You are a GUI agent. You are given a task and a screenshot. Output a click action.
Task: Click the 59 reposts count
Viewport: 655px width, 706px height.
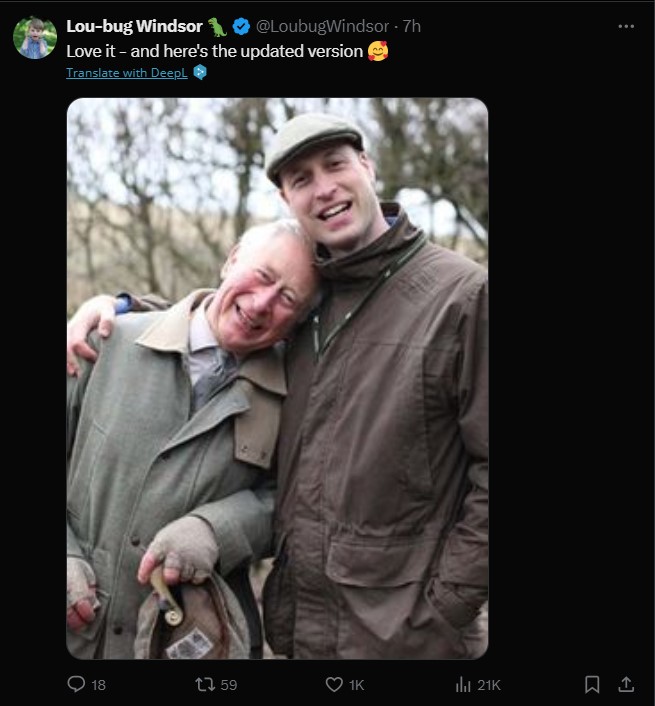click(228, 685)
